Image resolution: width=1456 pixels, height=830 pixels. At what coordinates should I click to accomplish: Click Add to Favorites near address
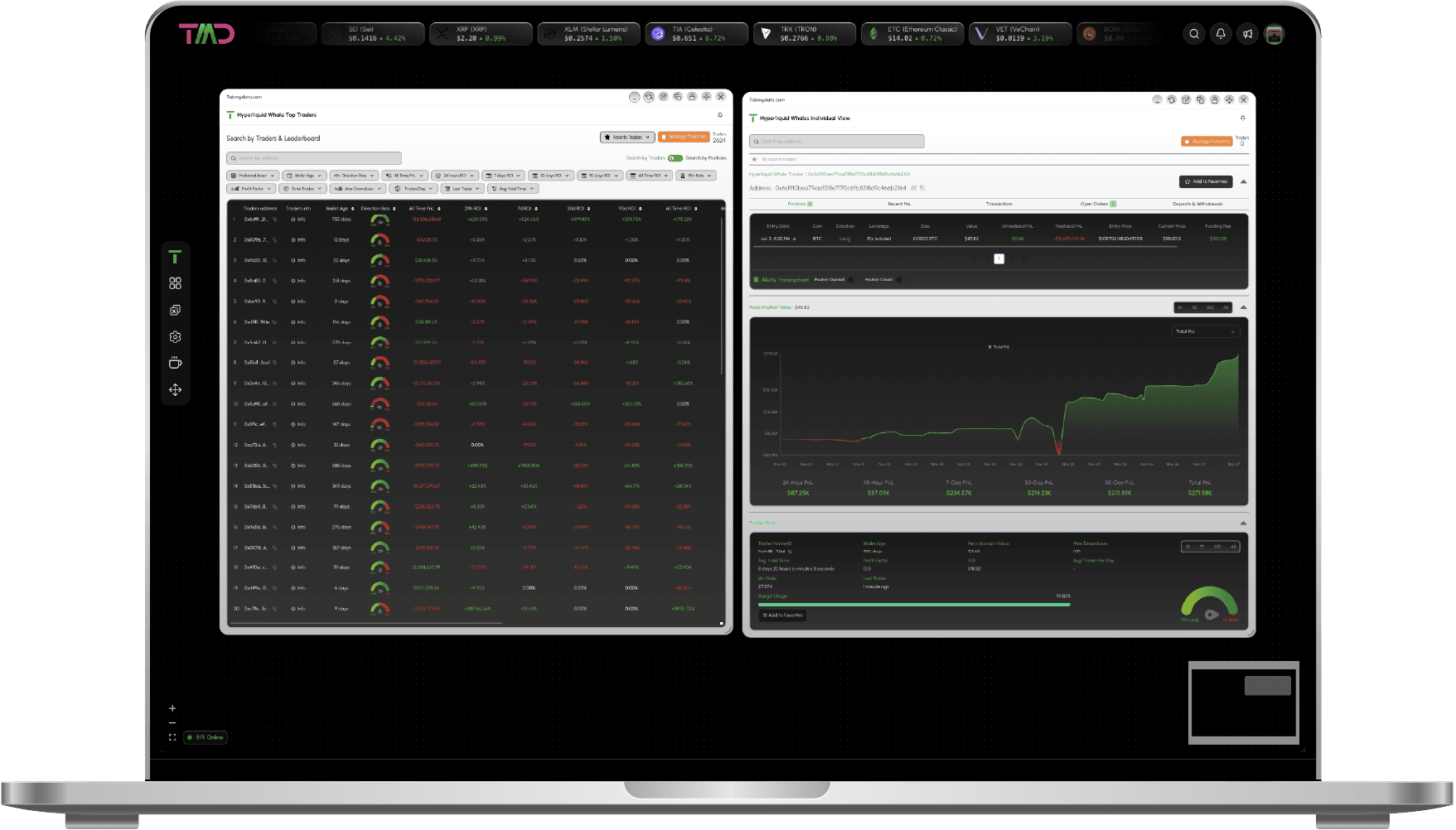pyautogui.click(x=1206, y=181)
